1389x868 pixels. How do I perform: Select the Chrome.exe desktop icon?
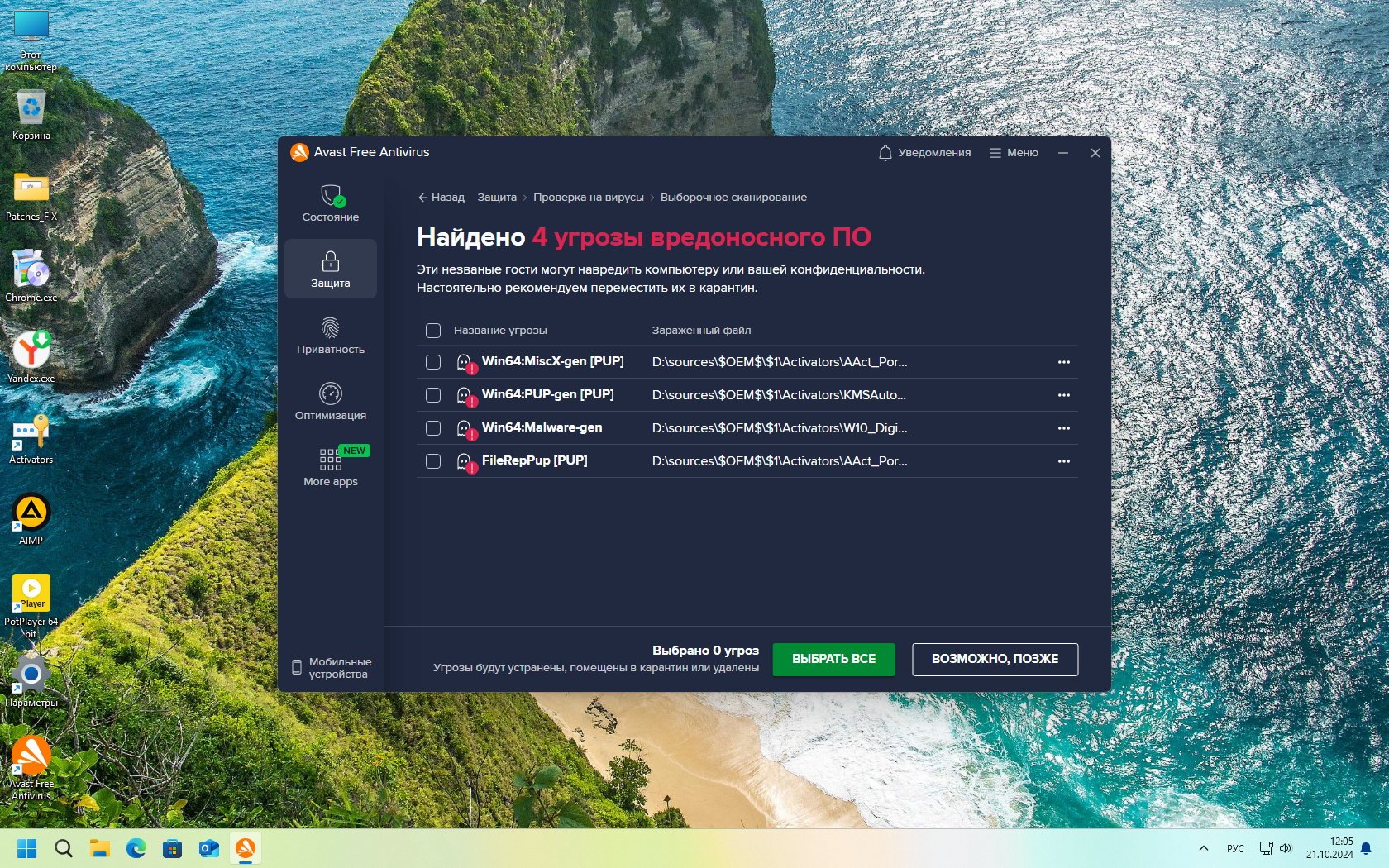click(31, 276)
